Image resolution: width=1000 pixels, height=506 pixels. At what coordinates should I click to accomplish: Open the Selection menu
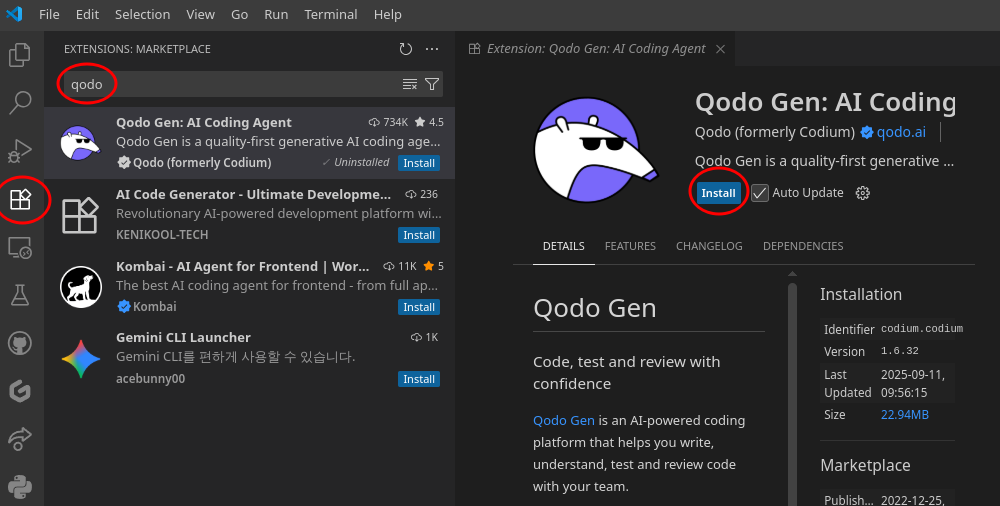pos(142,14)
